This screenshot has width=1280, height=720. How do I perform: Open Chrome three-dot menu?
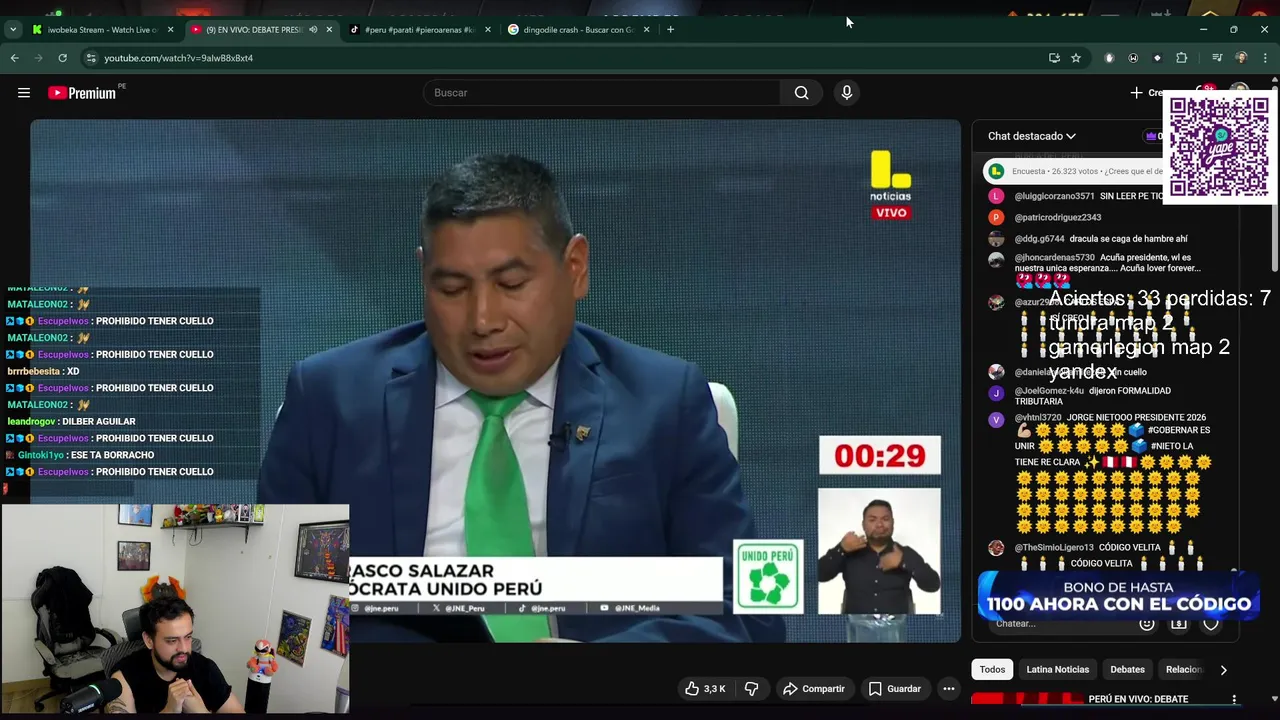(x=1265, y=58)
